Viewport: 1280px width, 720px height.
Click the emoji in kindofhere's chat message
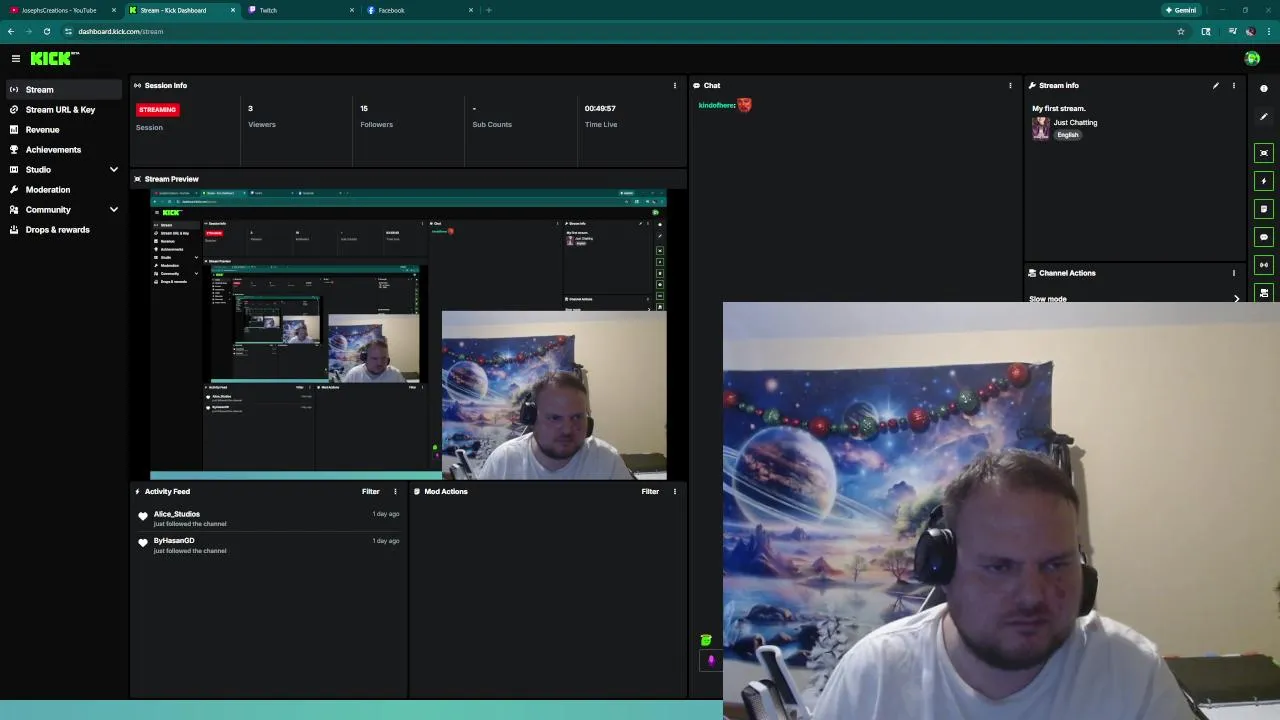[745, 105]
